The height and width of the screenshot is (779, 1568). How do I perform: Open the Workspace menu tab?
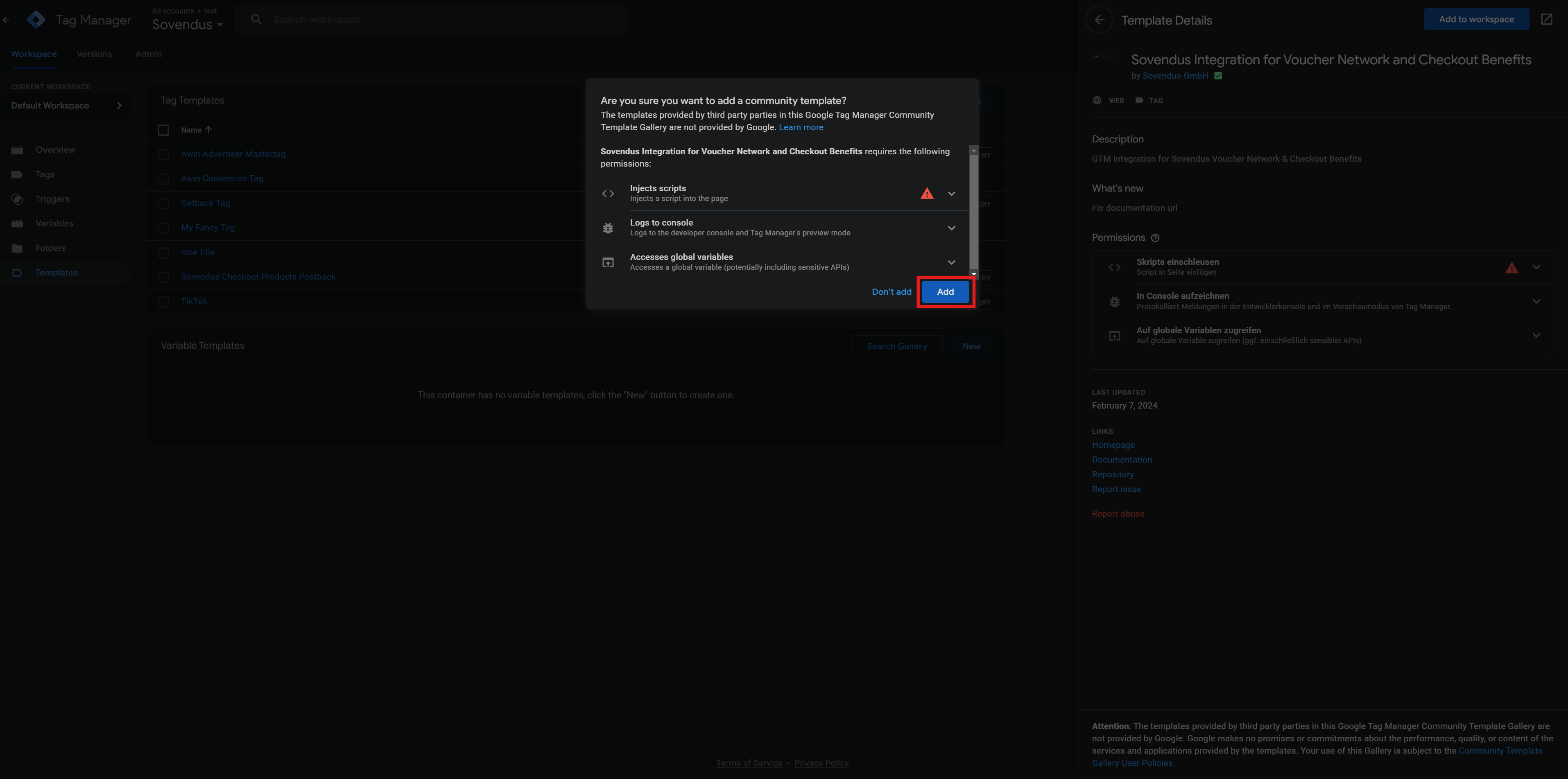(33, 54)
